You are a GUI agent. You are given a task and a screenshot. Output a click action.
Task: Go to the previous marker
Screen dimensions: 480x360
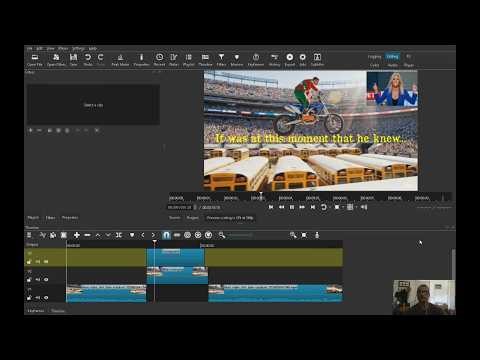pyautogui.click(x=143, y=235)
